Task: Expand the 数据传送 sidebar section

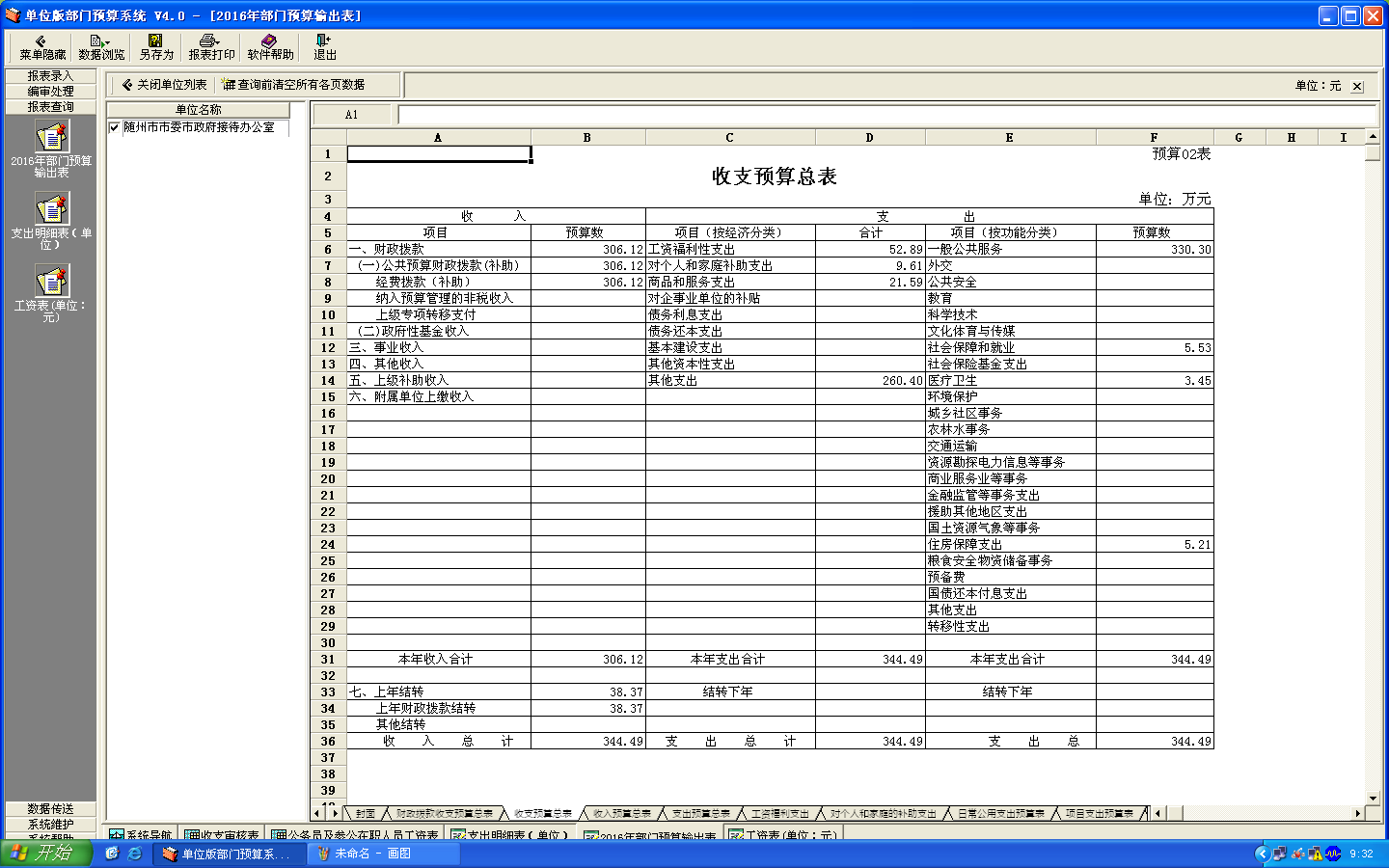Action: [50, 809]
